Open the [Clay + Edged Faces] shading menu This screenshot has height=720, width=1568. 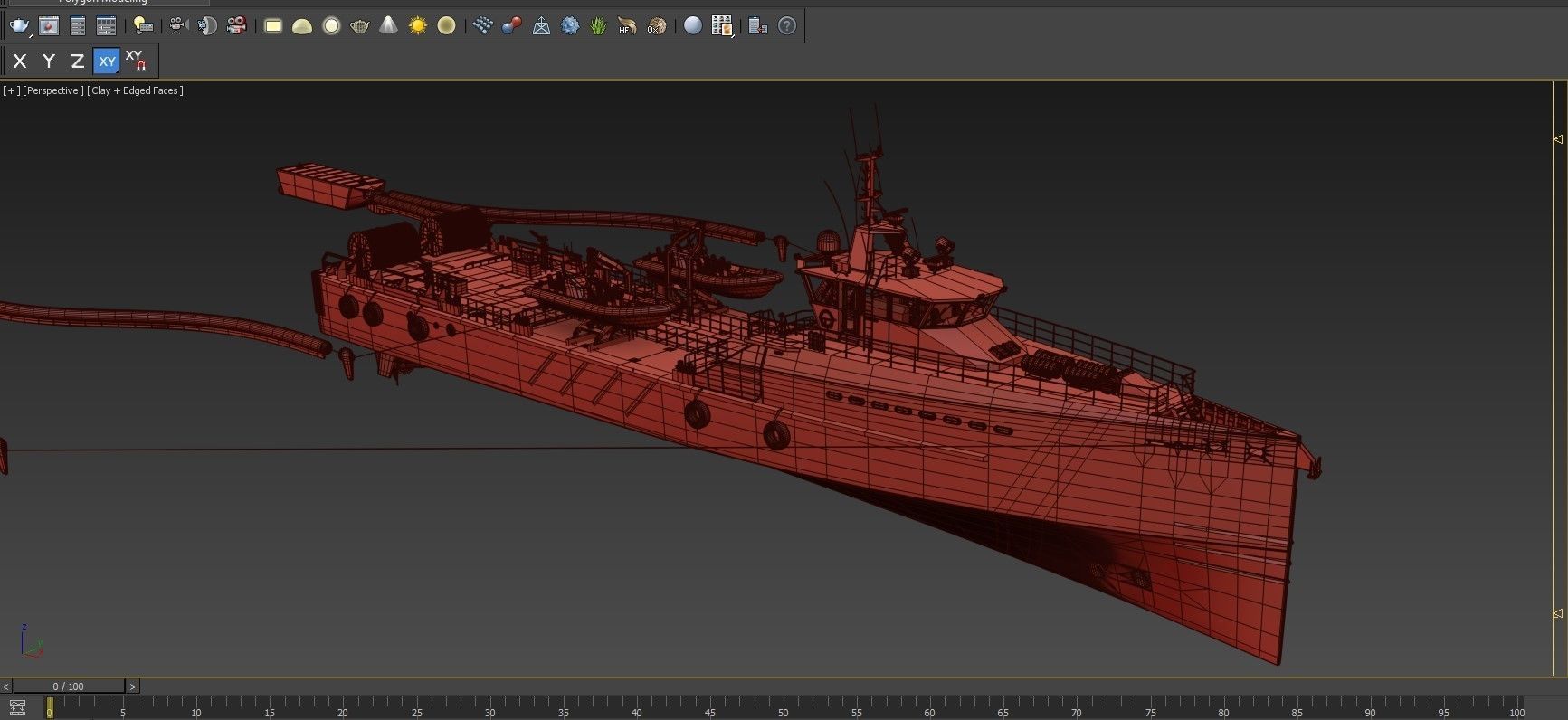136,90
